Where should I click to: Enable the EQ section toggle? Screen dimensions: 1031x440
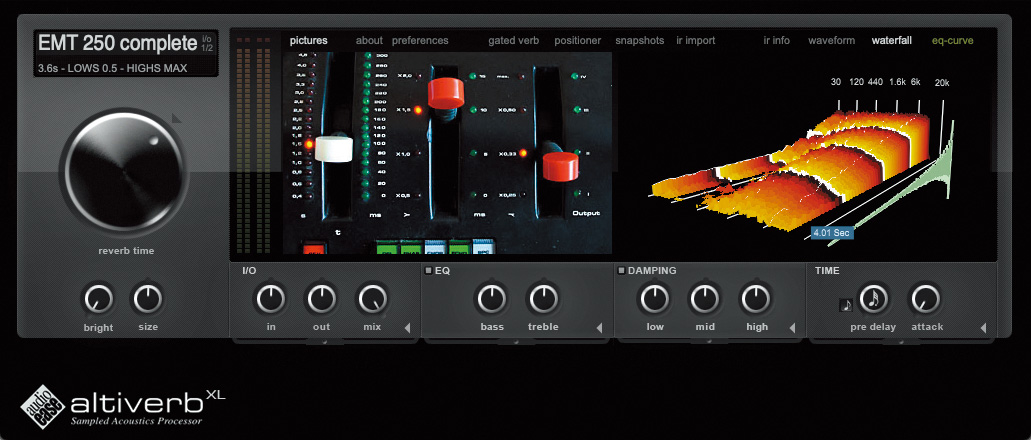[x=427, y=270]
